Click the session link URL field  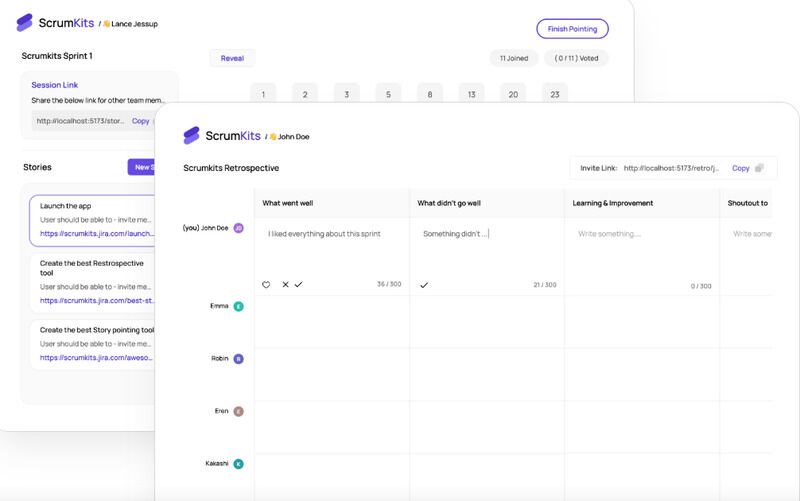pyautogui.click(x=80, y=121)
